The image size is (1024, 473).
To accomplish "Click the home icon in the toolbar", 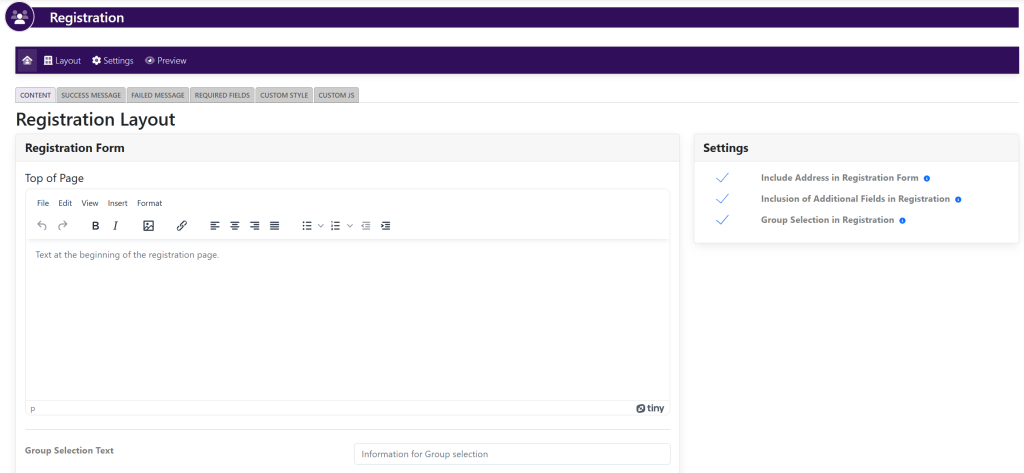I will [27, 60].
